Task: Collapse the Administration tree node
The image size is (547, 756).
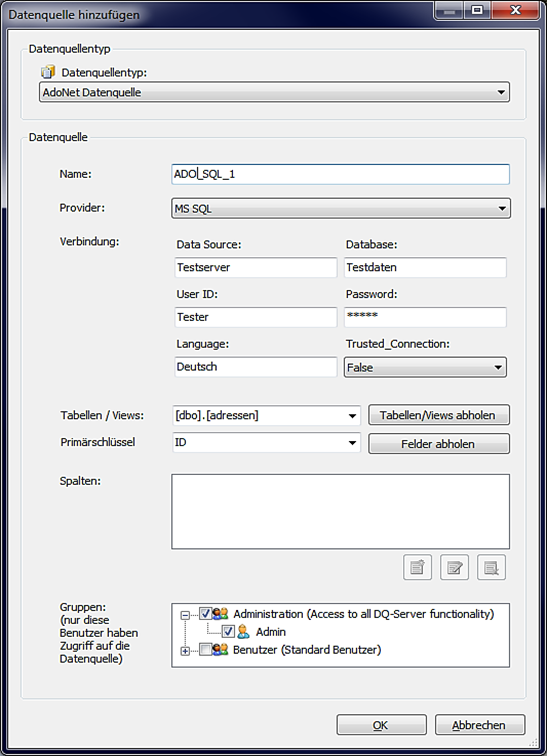Action: pos(185,616)
